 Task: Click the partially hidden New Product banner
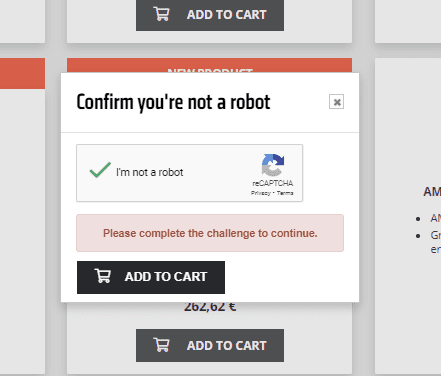click(209, 66)
